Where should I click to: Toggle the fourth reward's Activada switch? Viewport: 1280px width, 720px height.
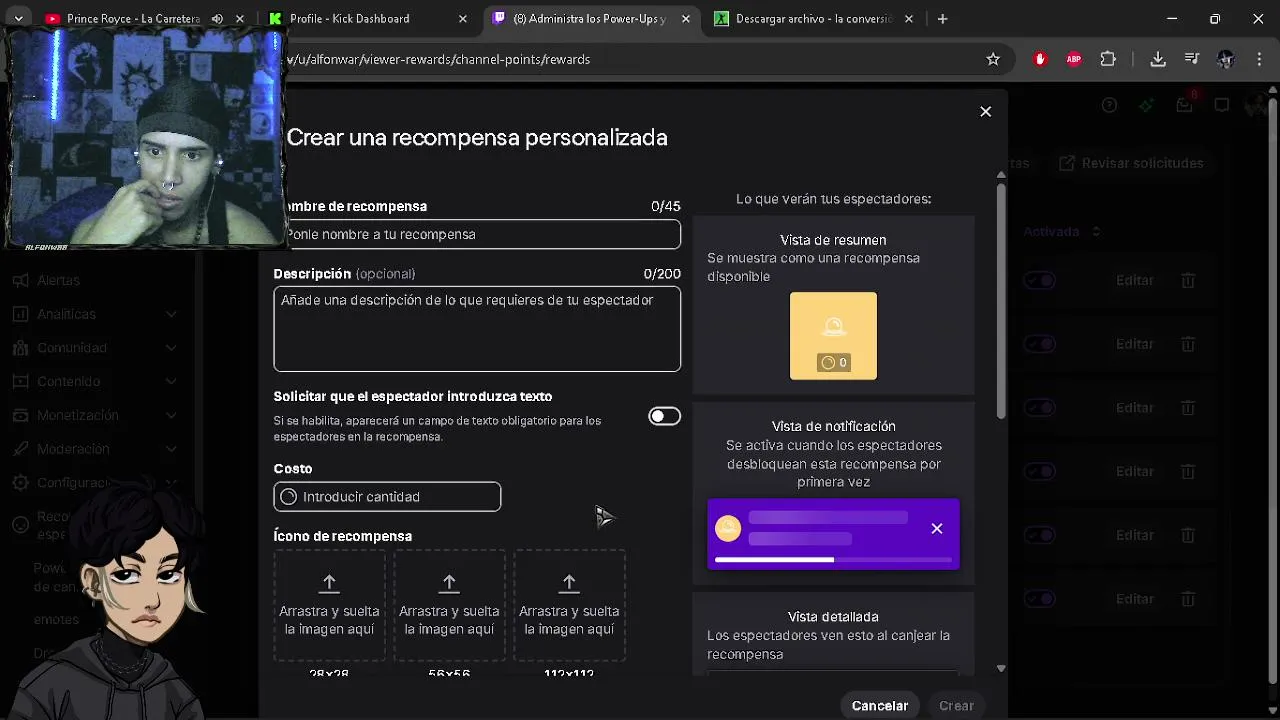[x=1039, y=471]
